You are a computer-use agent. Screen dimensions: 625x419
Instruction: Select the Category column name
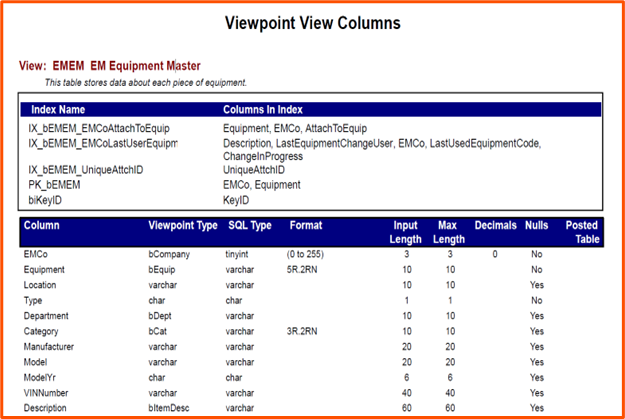pyautogui.click(x=41, y=331)
